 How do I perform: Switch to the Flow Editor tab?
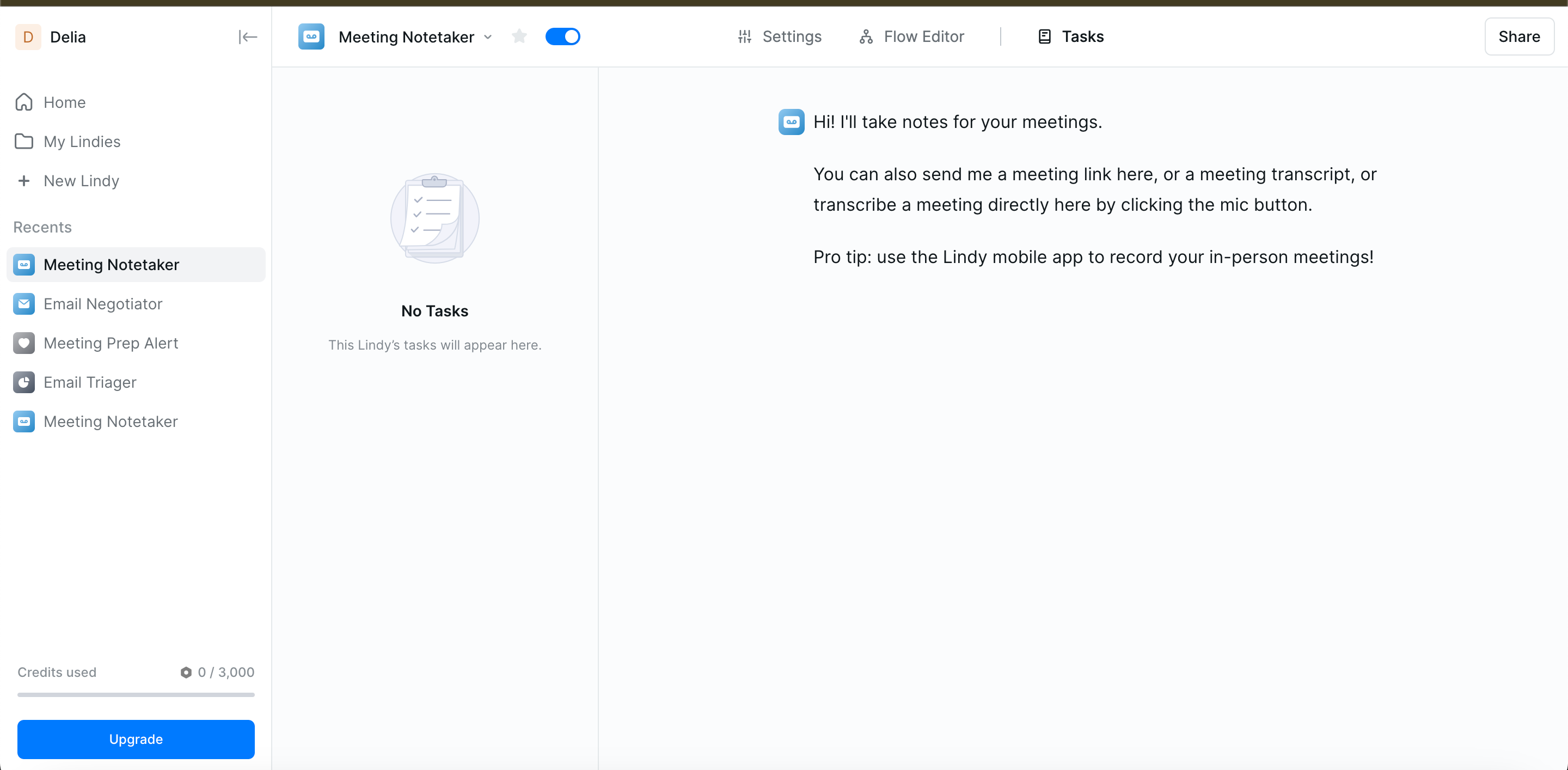click(911, 36)
